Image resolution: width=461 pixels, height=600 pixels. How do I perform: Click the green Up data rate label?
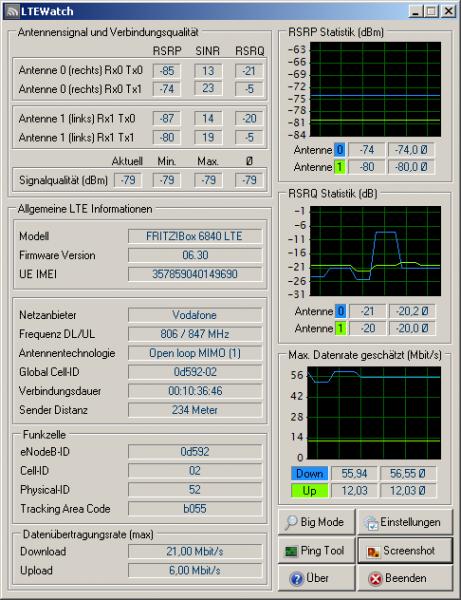(x=310, y=491)
